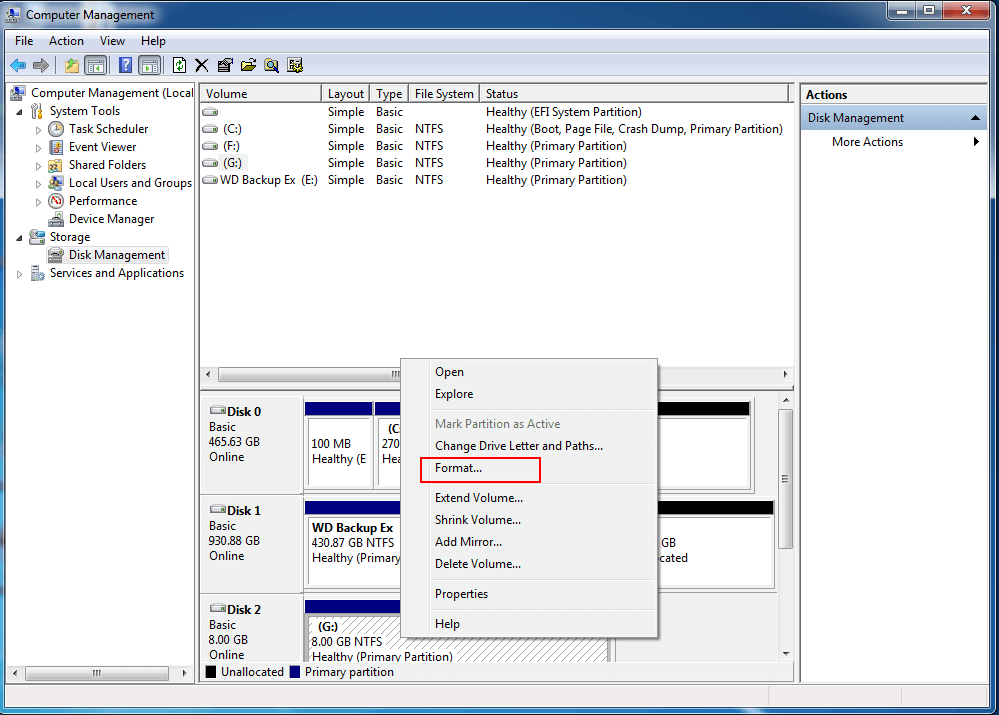Expand the Event Viewer node
The image size is (999, 715).
(38, 148)
